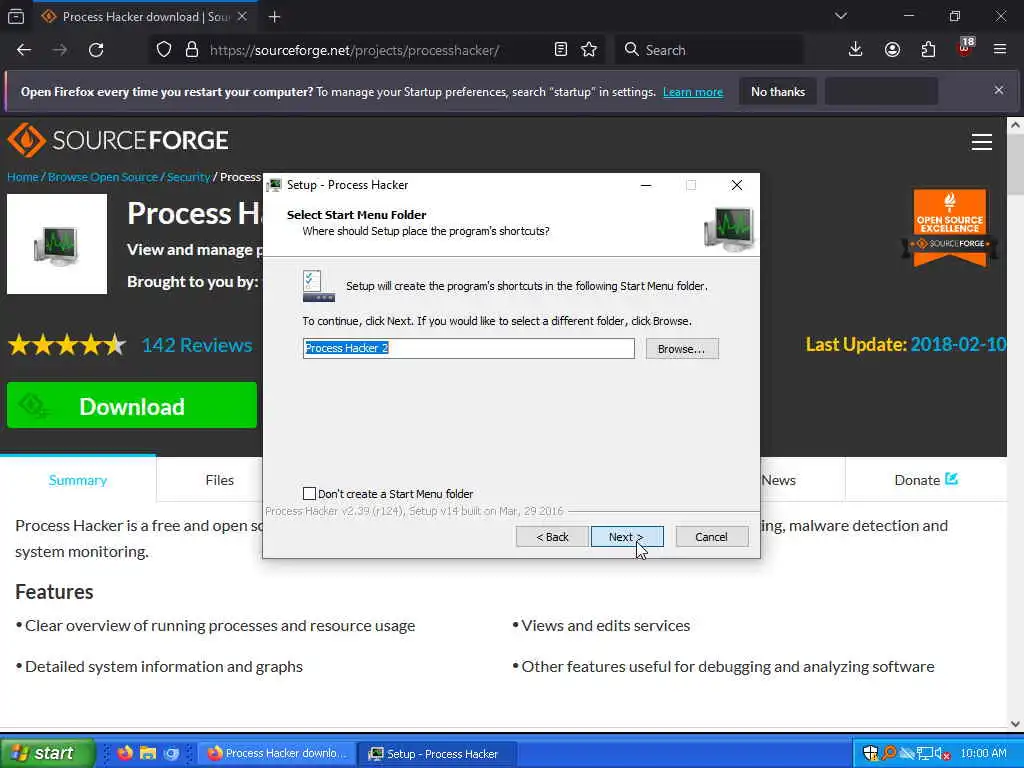Launch Firefox from the quick launch bar

(125, 753)
